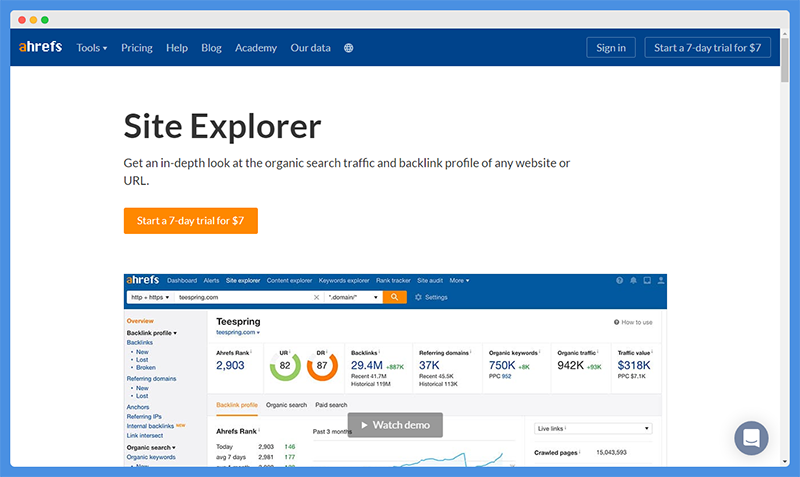The image size is (800, 477).
Task: Open the Blog link in header
Action: [x=211, y=48]
